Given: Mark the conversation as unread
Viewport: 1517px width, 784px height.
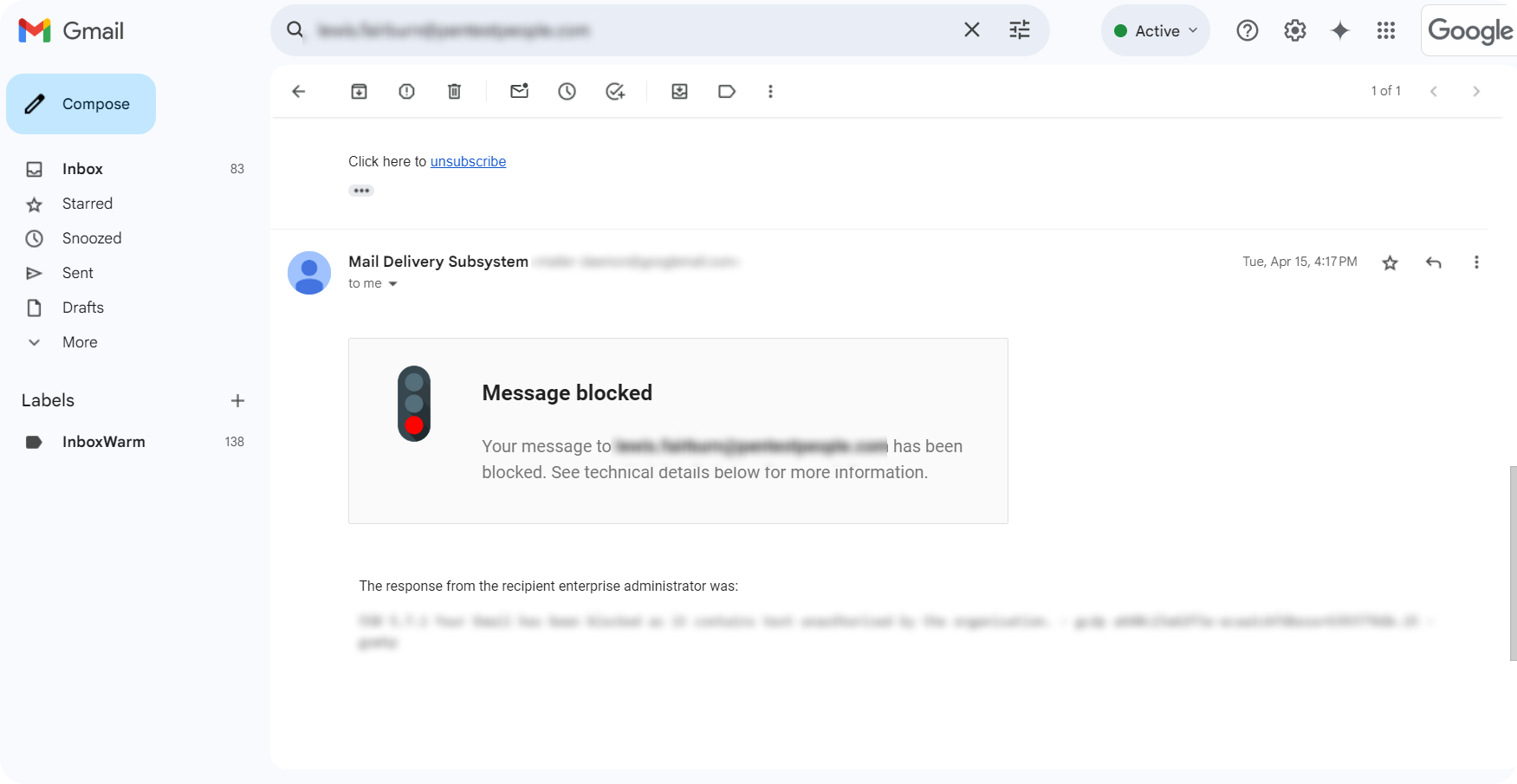Looking at the screenshot, I should coord(520,91).
